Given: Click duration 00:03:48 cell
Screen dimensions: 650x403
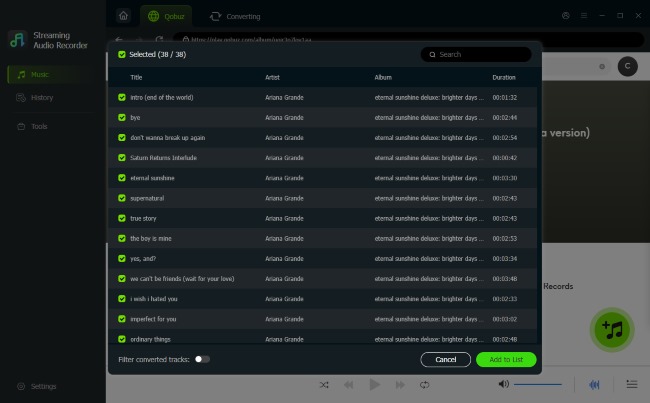Looking at the screenshot, I should click(504, 279).
